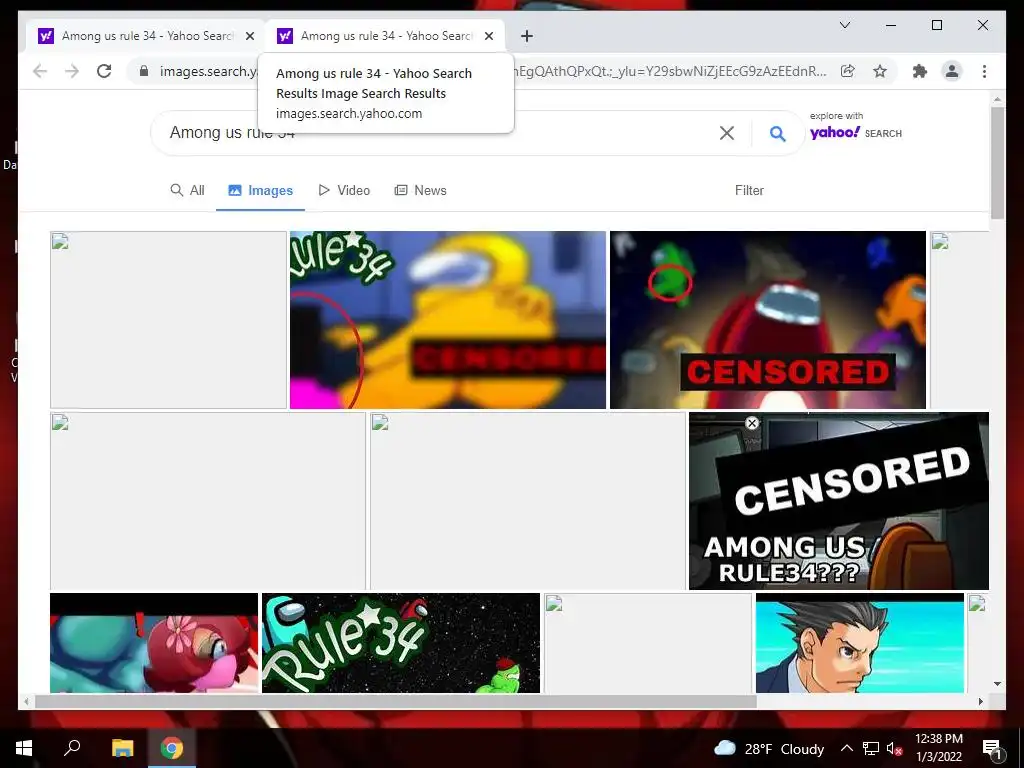The width and height of the screenshot is (1024, 768).
Task: Open the Extensions puzzle-piece menu
Action: [920, 71]
